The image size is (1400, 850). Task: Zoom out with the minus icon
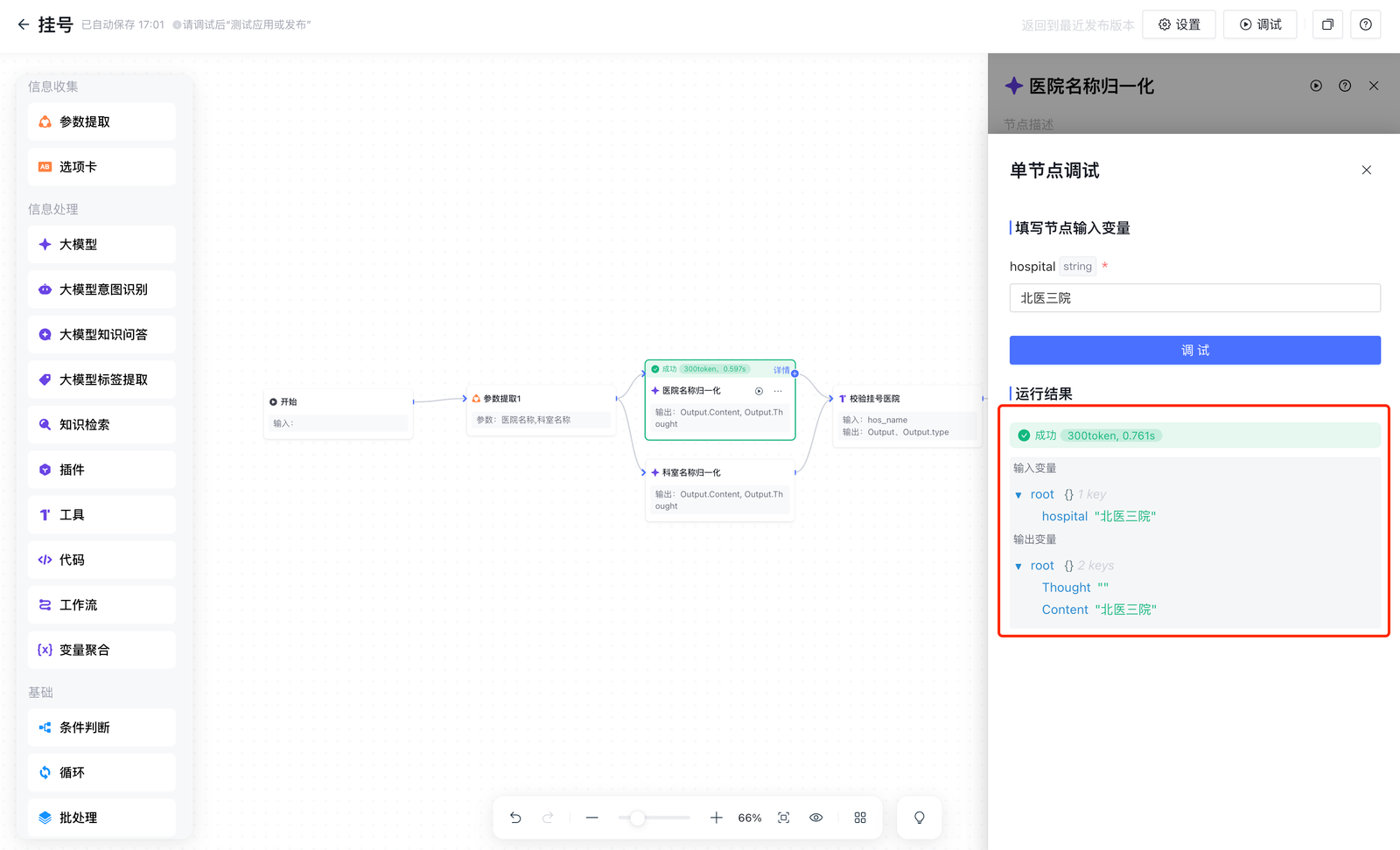point(592,818)
